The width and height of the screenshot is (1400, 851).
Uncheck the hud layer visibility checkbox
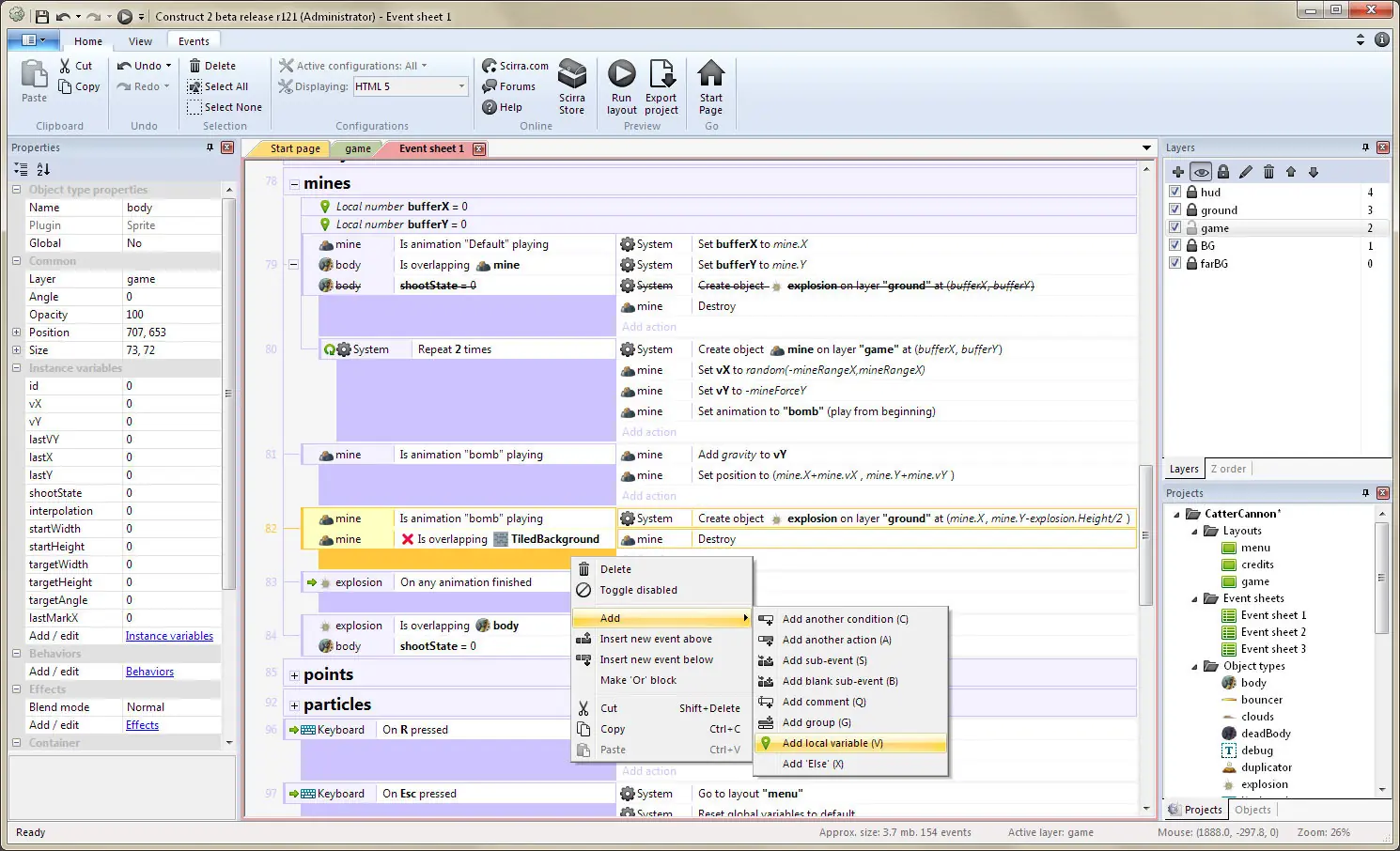pyautogui.click(x=1174, y=192)
